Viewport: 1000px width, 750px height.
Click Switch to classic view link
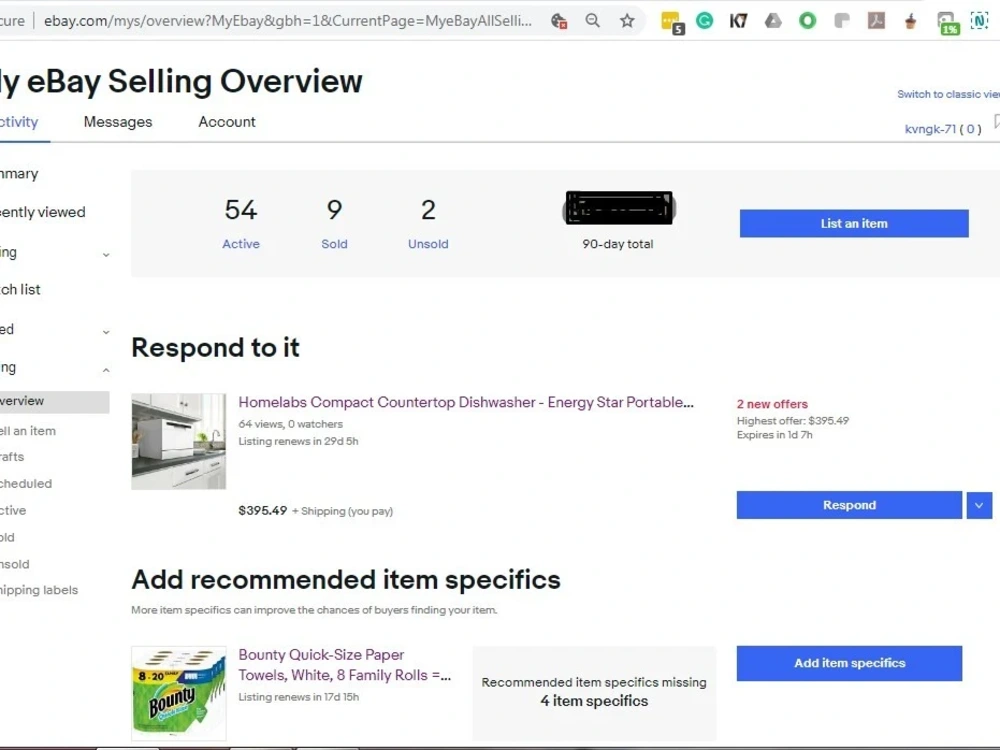tap(948, 94)
